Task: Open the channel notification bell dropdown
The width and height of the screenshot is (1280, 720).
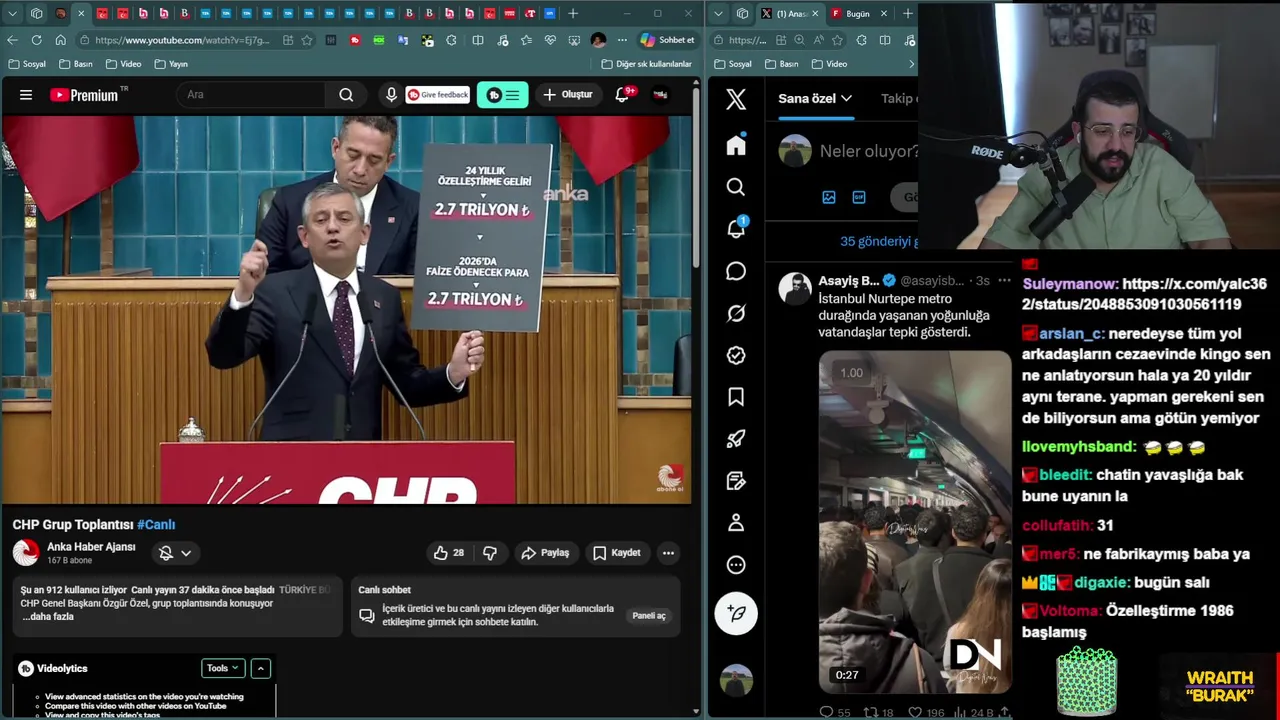Action: click(175, 552)
